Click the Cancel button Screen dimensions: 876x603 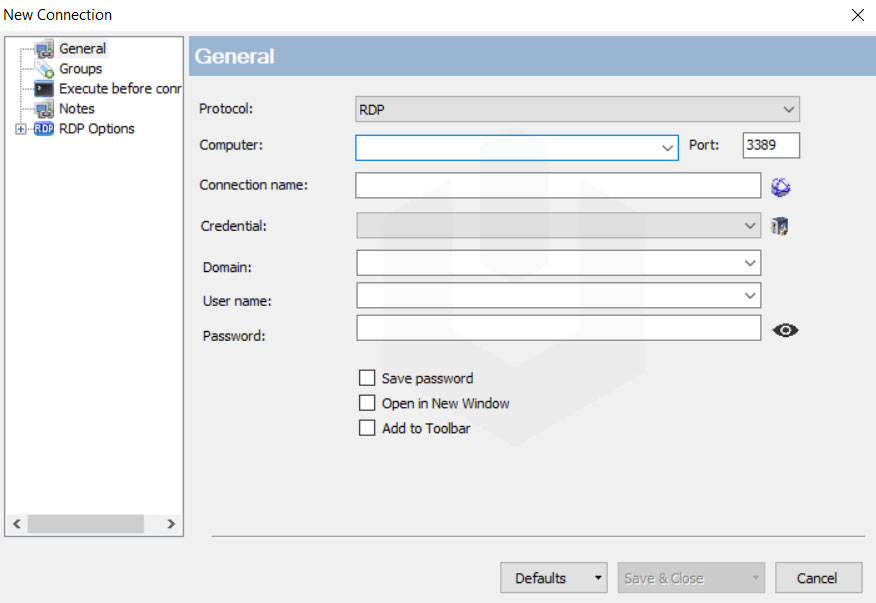pyautogui.click(x=818, y=578)
